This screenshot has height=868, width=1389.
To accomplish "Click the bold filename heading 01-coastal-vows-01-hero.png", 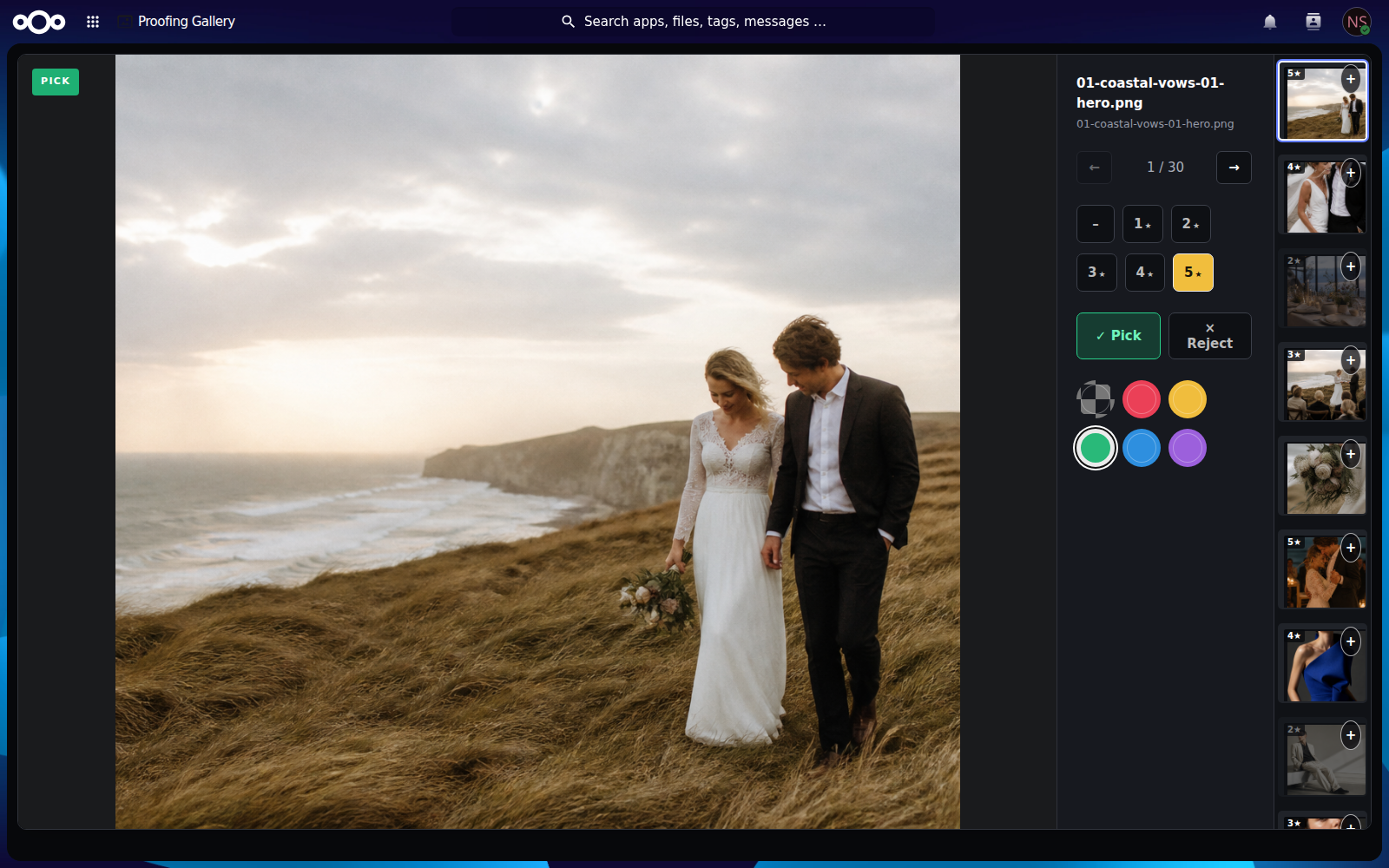I will click(1150, 93).
